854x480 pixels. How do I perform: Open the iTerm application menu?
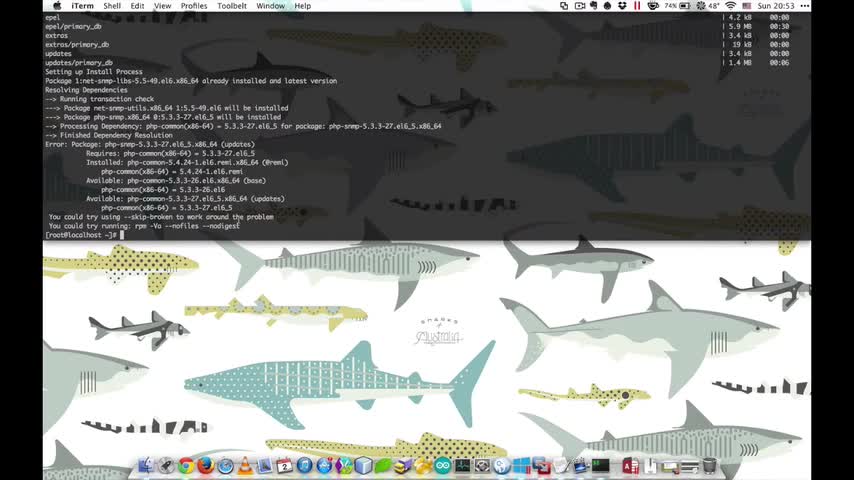(x=82, y=6)
